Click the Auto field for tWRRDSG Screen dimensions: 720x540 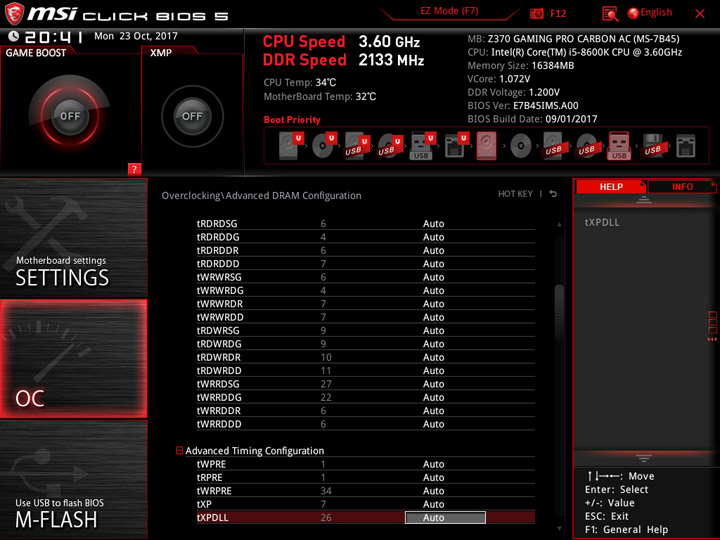point(433,384)
